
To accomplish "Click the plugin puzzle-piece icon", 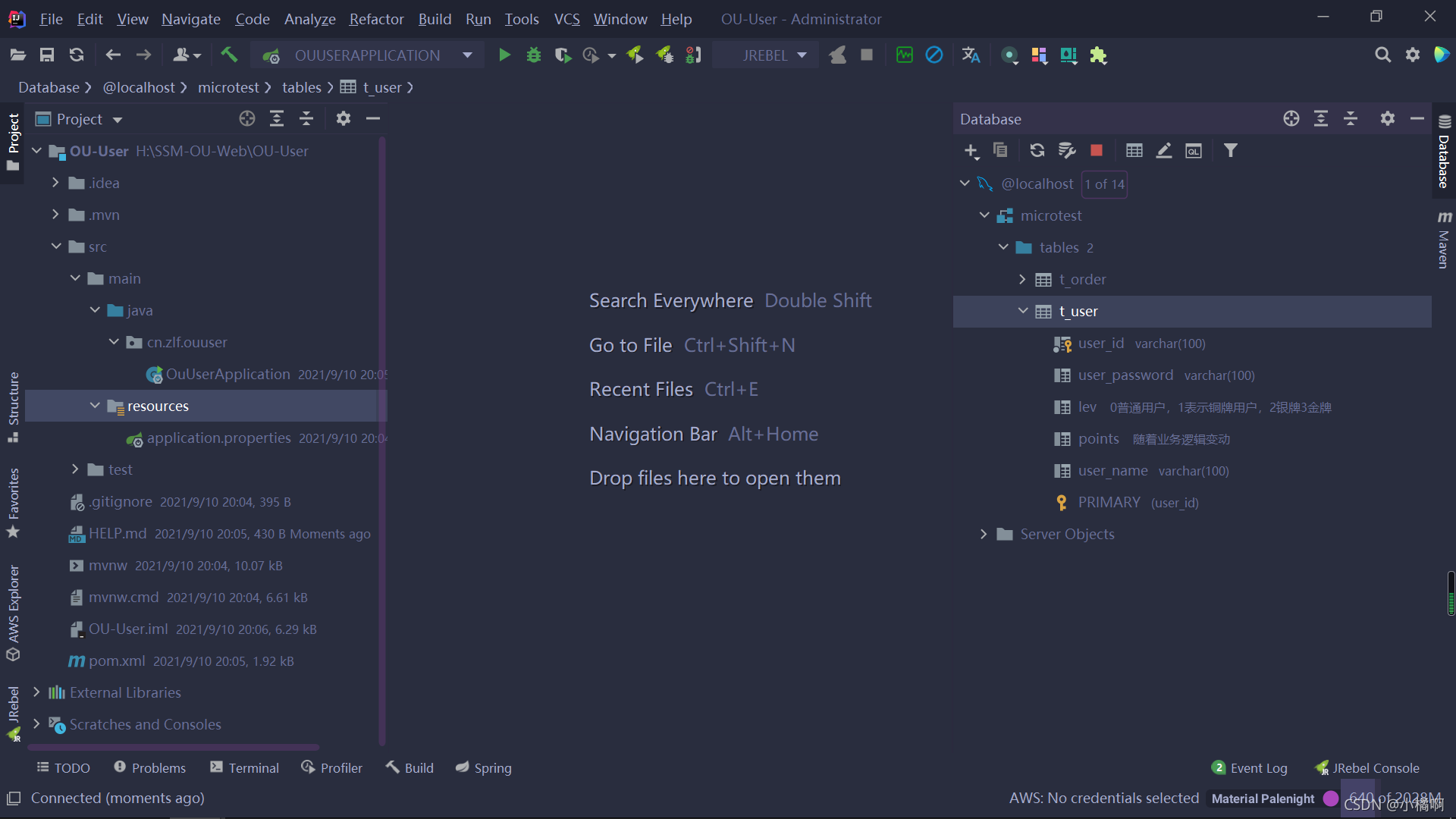I will click(1098, 55).
